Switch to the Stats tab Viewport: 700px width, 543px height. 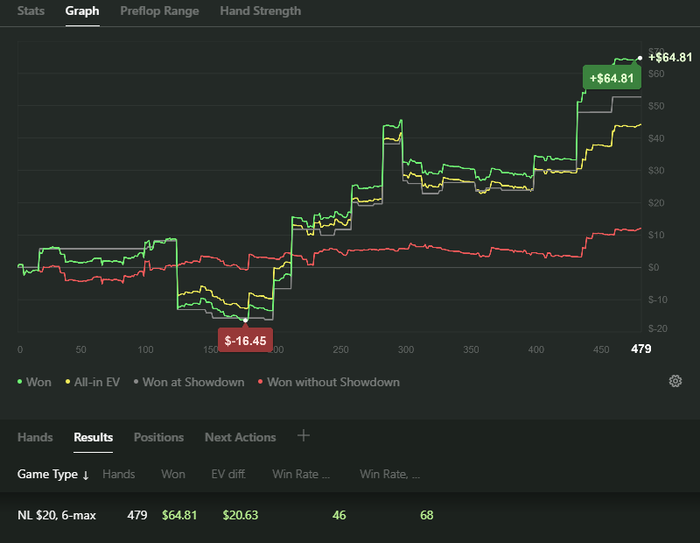click(x=31, y=11)
